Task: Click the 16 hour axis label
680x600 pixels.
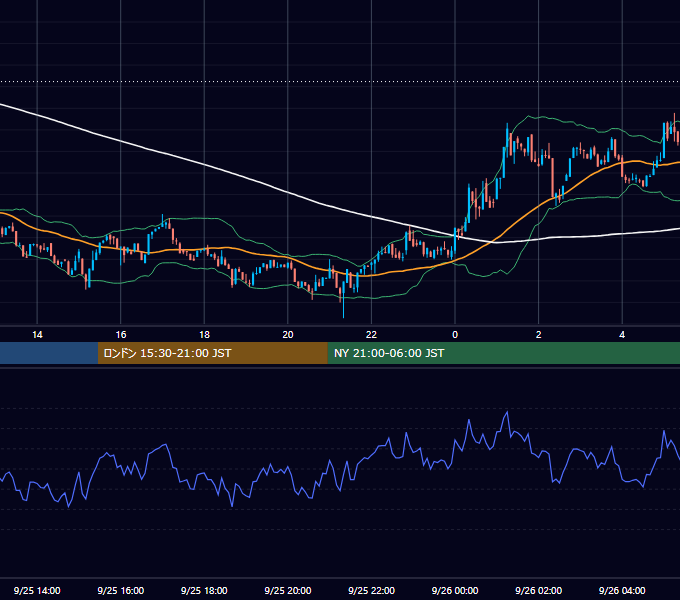Action: (x=121, y=335)
